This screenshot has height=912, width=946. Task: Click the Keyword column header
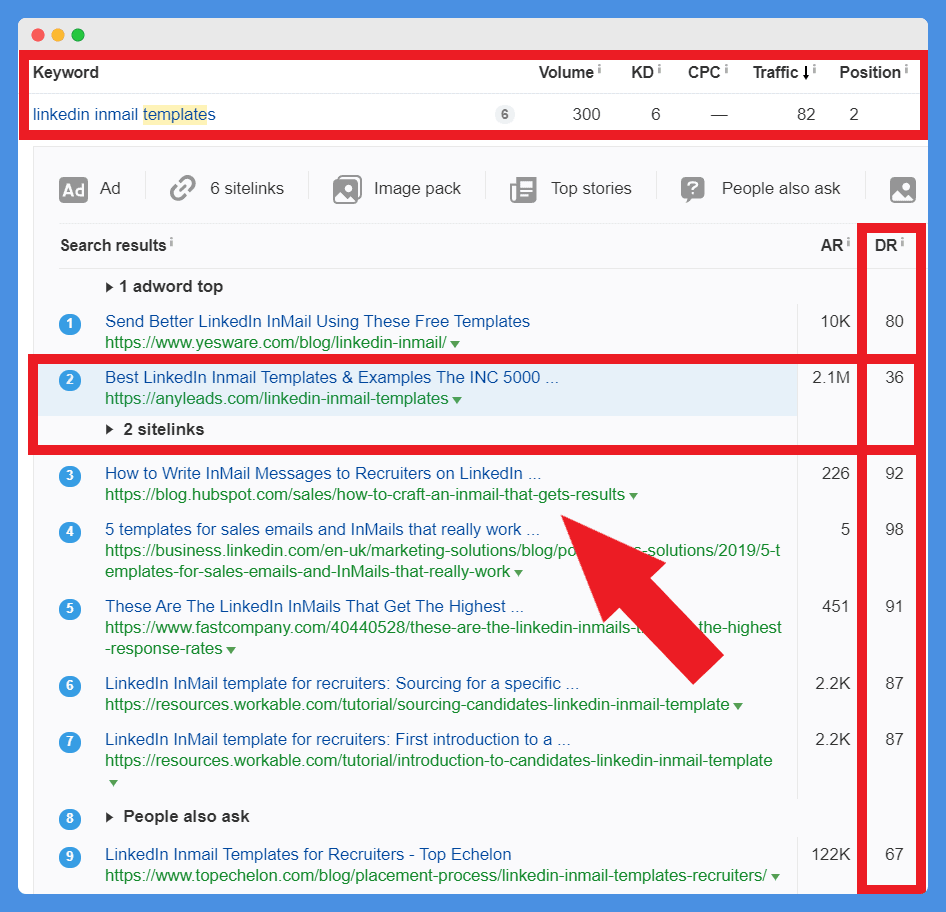[x=66, y=72]
